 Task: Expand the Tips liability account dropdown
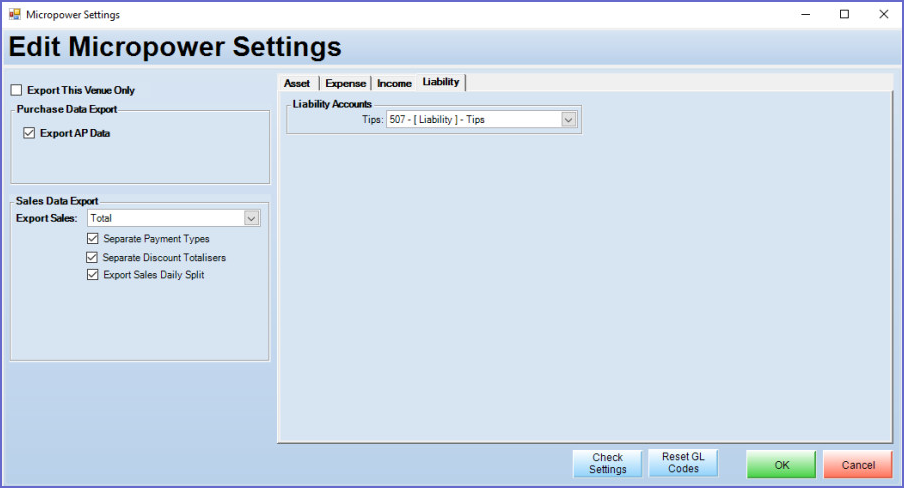[568, 119]
